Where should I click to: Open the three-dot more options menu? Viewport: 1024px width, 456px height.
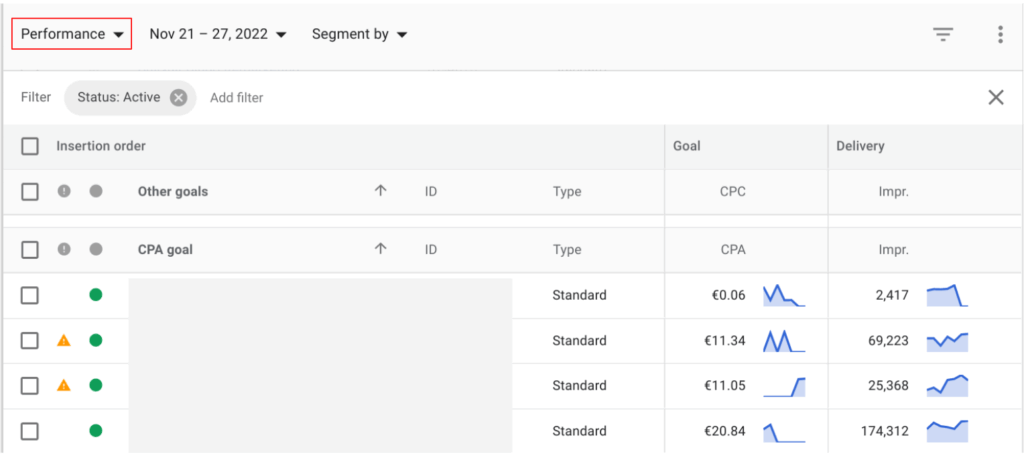click(x=1000, y=34)
